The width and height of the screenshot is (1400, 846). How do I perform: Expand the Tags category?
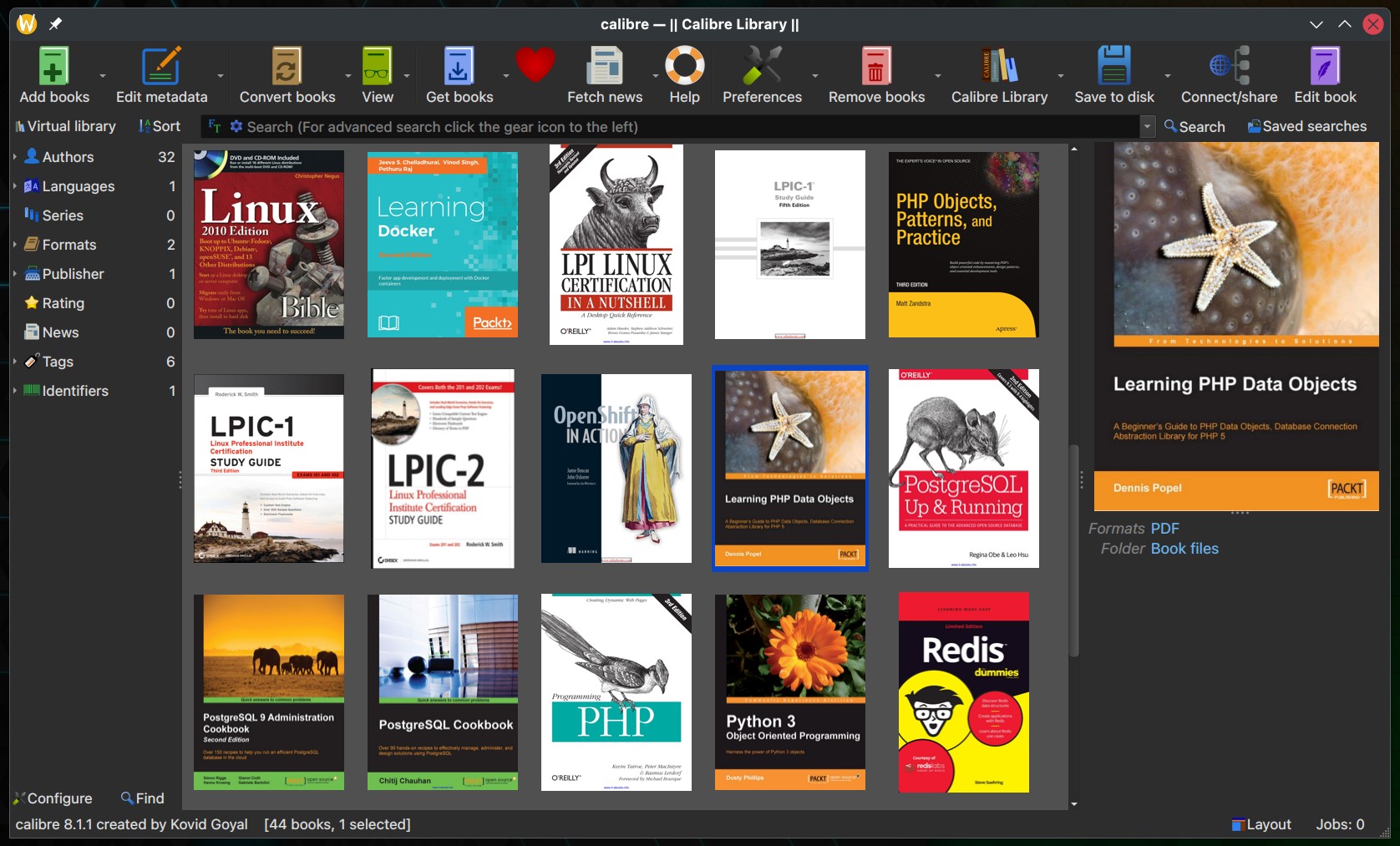[x=15, y=361]
